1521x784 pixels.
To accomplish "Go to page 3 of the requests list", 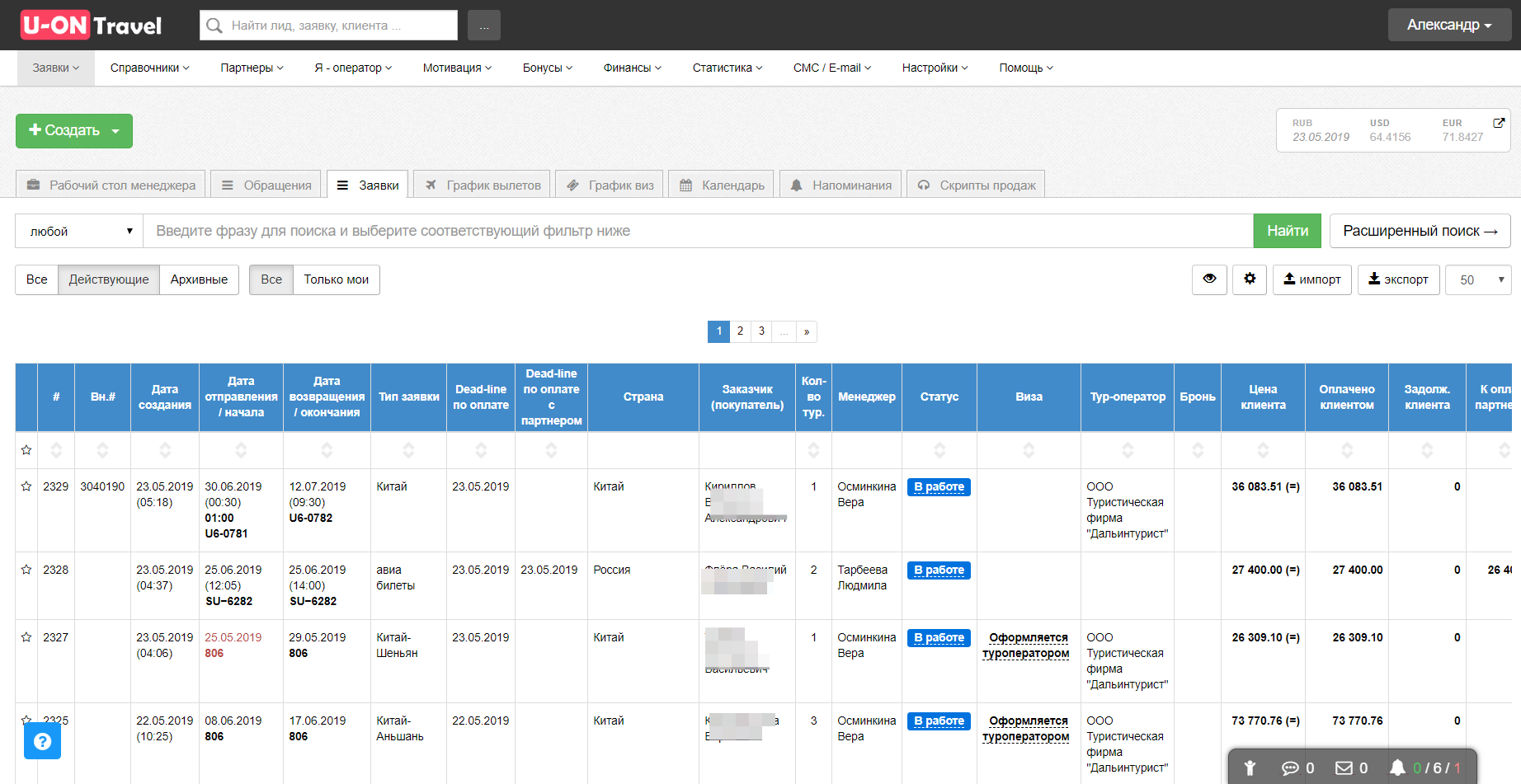I will (761, 331).
